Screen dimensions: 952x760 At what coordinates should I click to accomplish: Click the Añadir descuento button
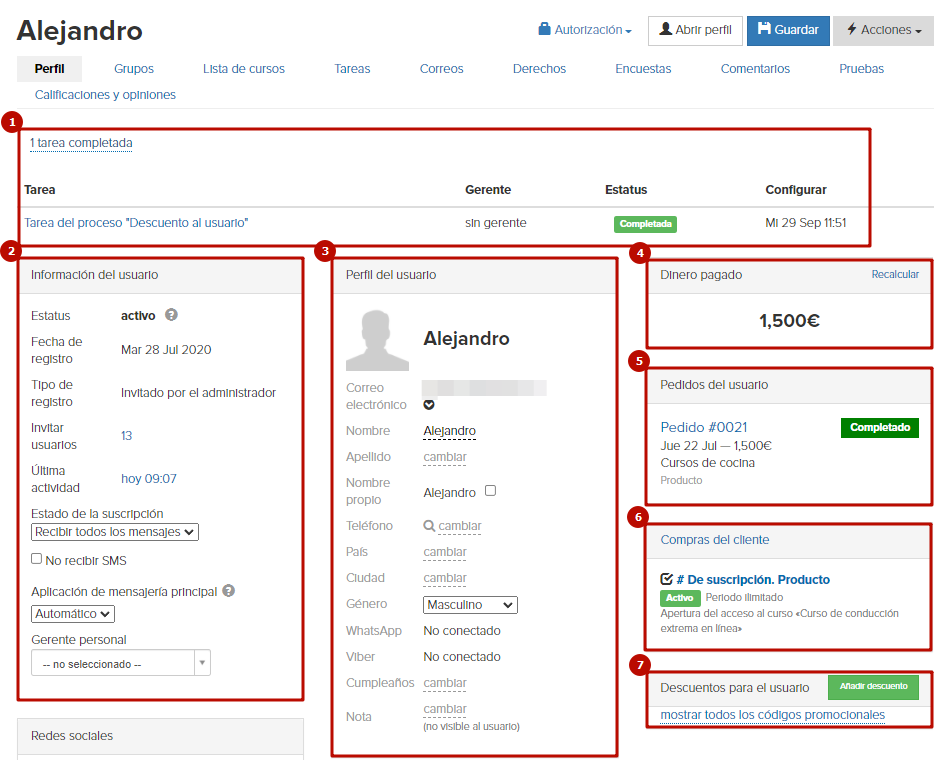(x=873, y=687)
